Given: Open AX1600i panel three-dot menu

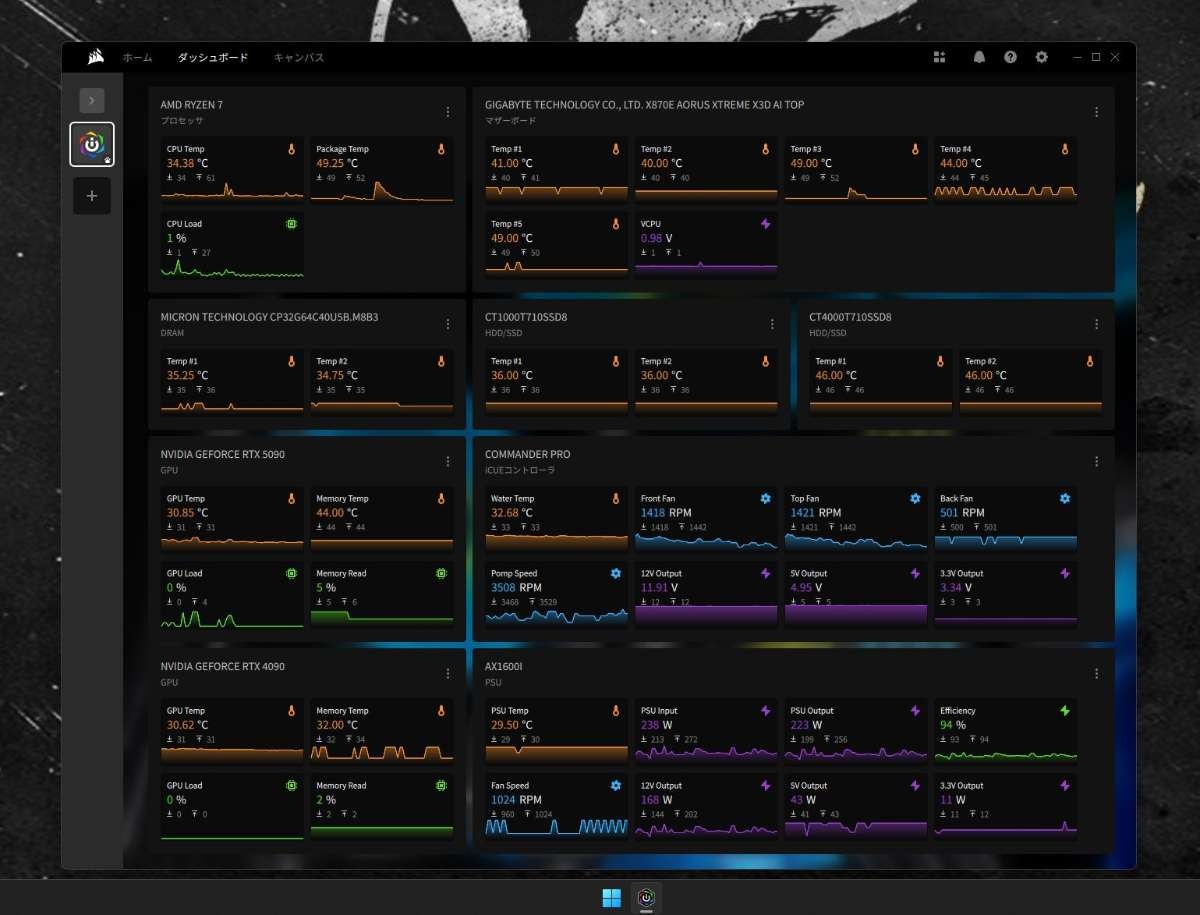Looking at the screenshot, I should point(1096,674).
